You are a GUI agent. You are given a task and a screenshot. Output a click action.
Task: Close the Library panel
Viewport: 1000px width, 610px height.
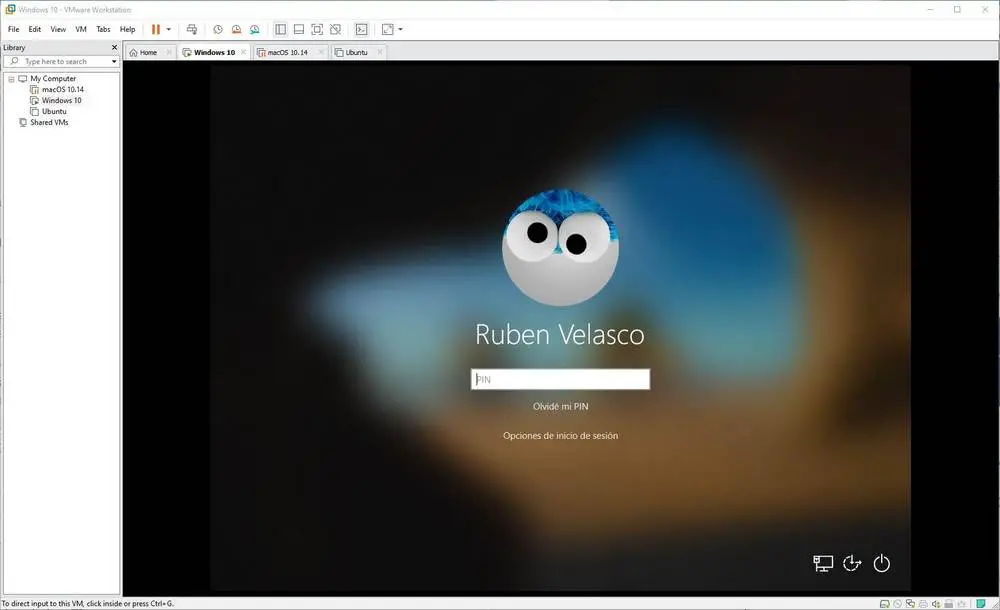[x=115, y=47]
